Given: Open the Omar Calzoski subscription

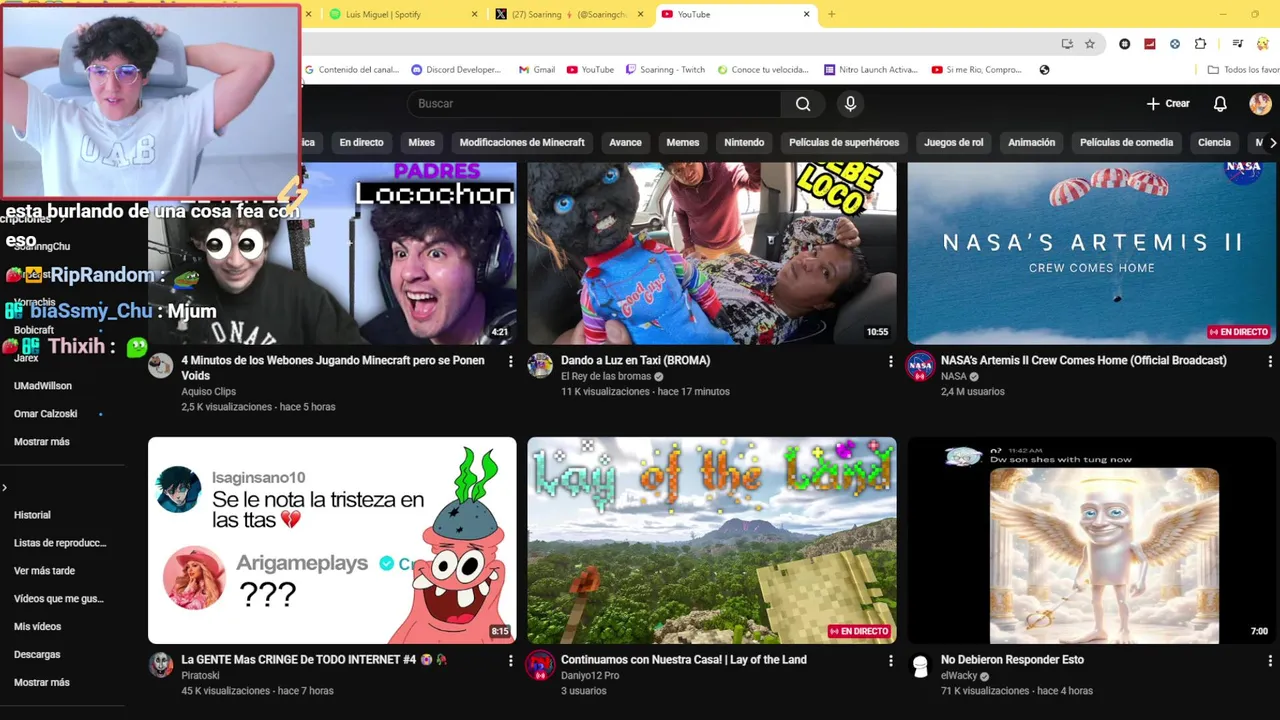Looking at the screenshot, I should pos(46,414).
